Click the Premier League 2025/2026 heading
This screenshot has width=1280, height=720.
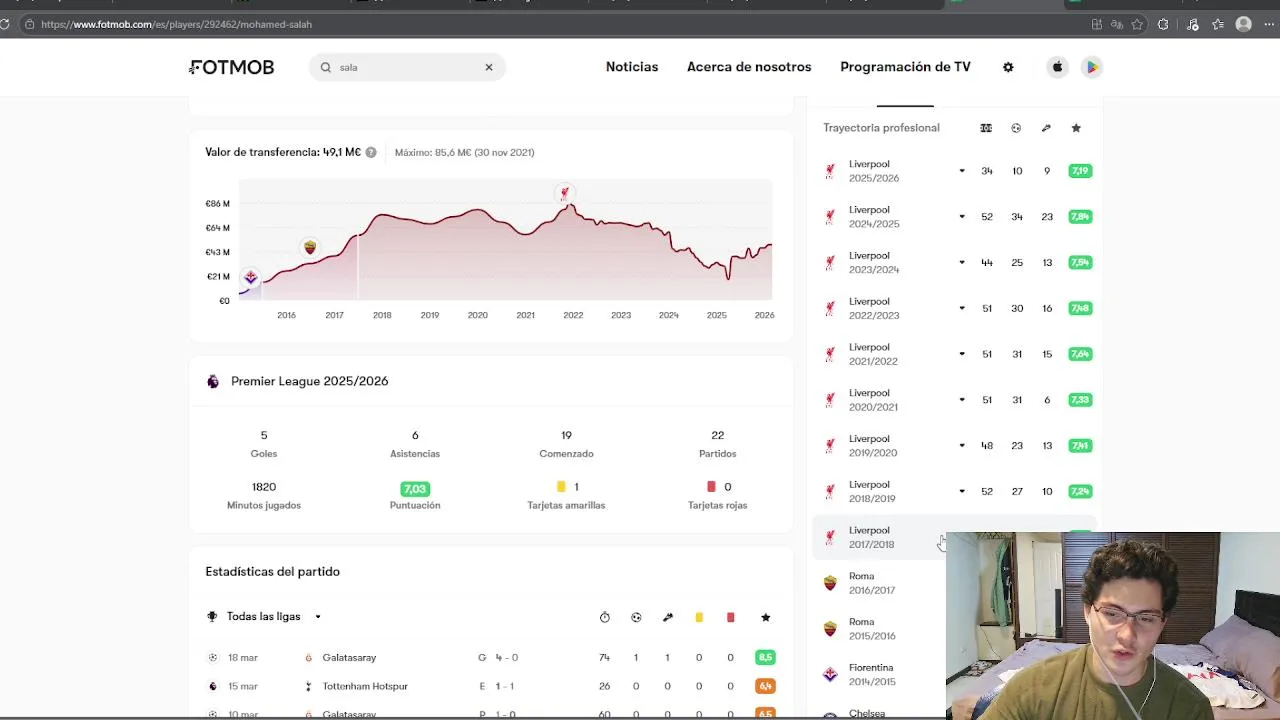(x=310, y=381)
